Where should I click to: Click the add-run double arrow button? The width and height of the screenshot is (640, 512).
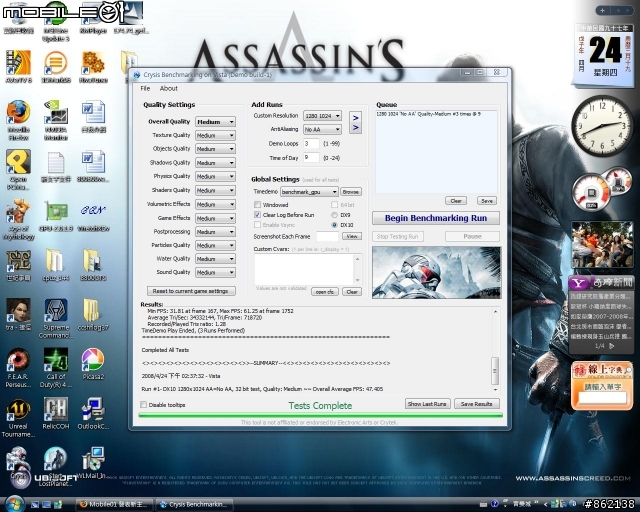tap(356, 122)
